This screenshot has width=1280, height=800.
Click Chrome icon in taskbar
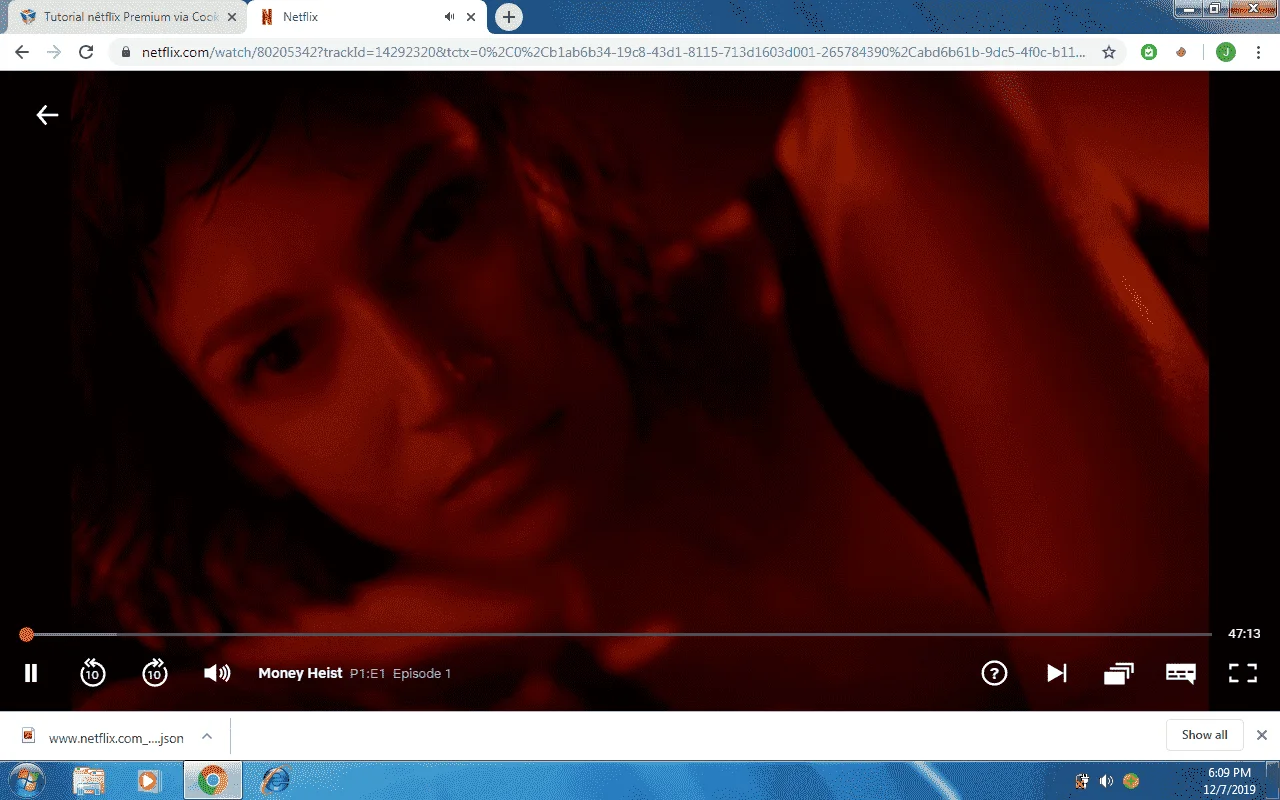coord(212,781)
